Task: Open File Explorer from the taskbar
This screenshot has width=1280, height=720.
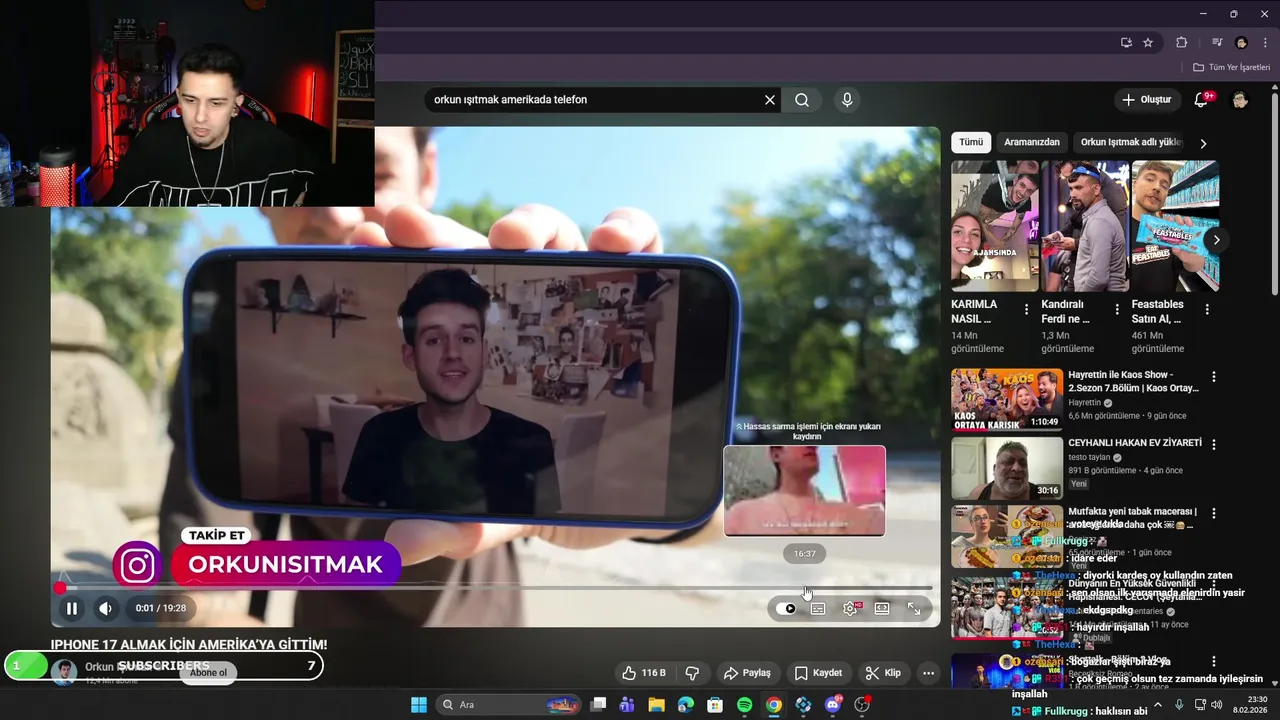Action: coord(656,705)
